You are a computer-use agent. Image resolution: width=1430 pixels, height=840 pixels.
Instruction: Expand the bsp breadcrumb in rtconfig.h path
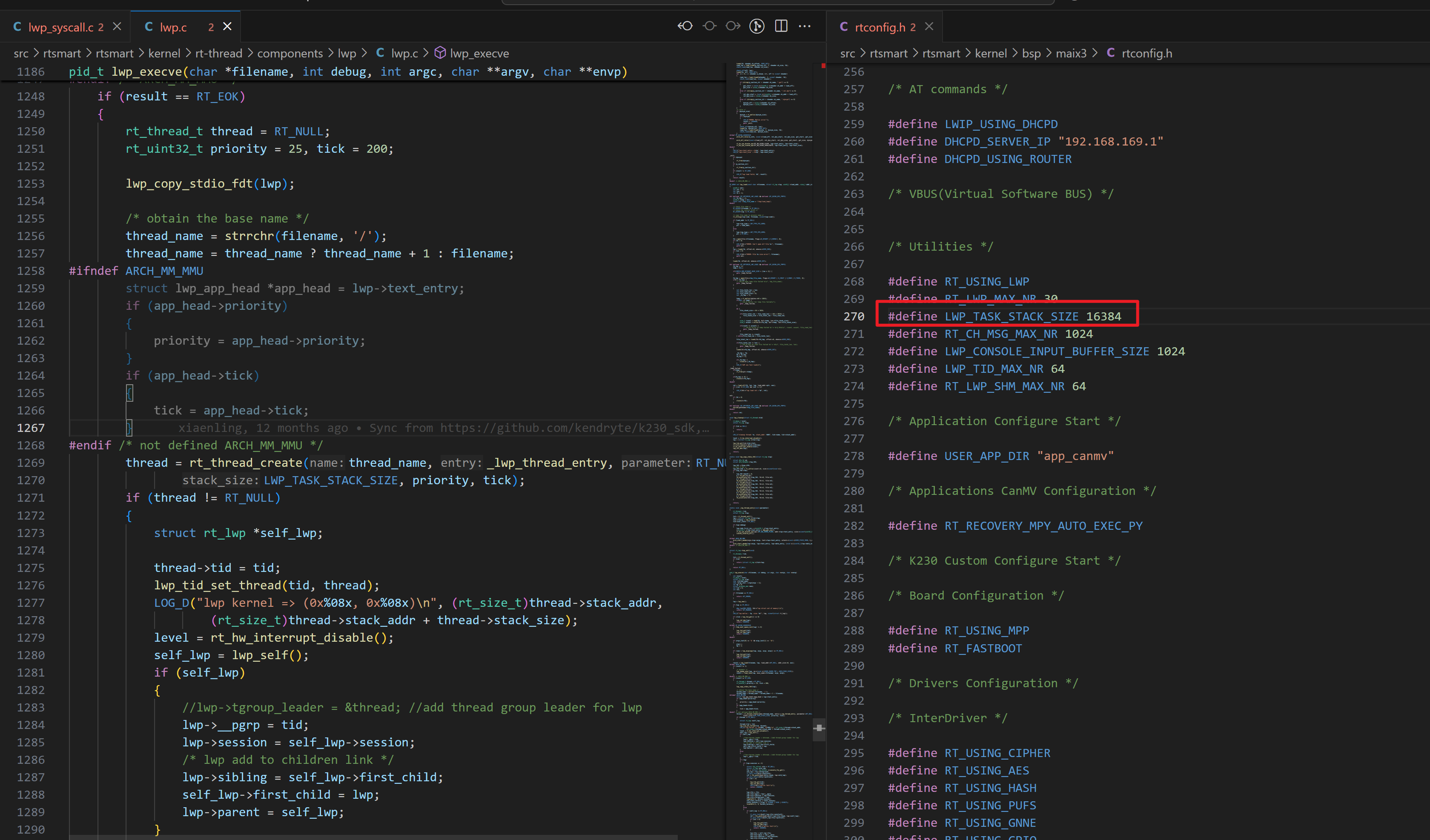click(x=1031, y=53)
